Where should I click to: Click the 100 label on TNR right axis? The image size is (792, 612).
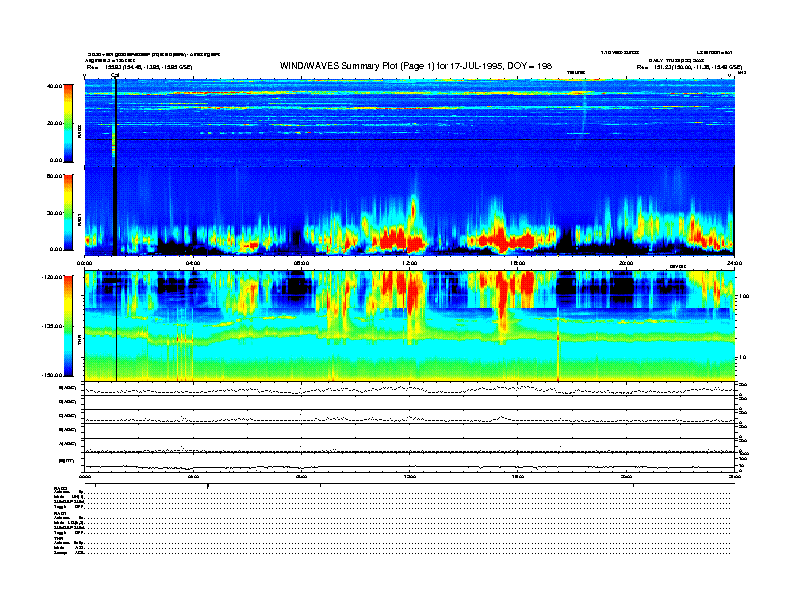click(x=744, y=296)
